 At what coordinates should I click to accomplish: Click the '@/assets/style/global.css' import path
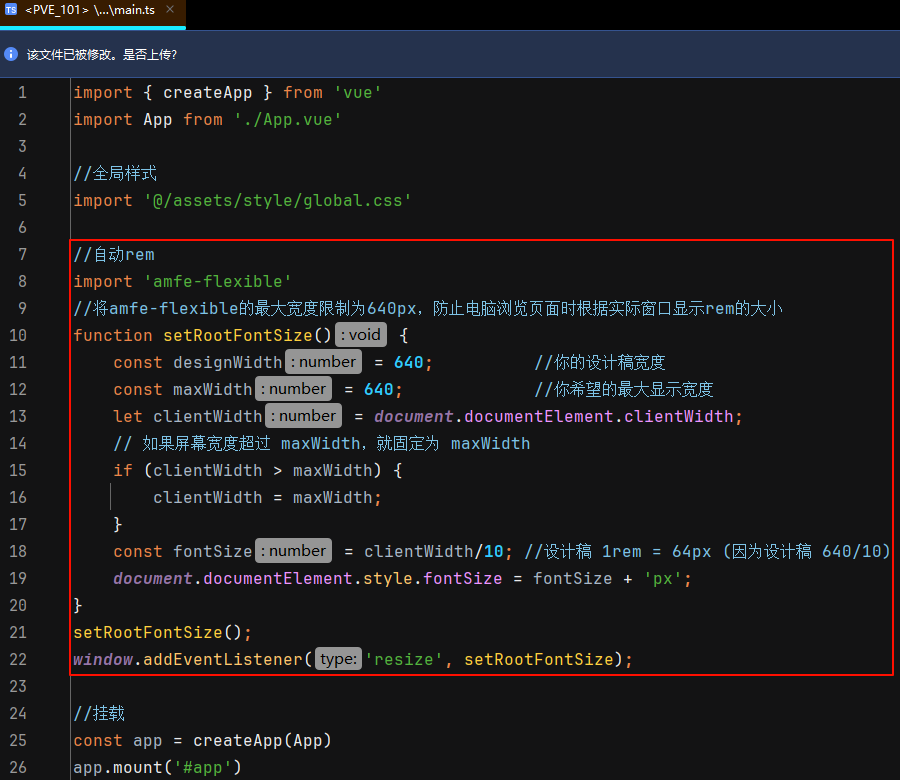pos(278,200)
